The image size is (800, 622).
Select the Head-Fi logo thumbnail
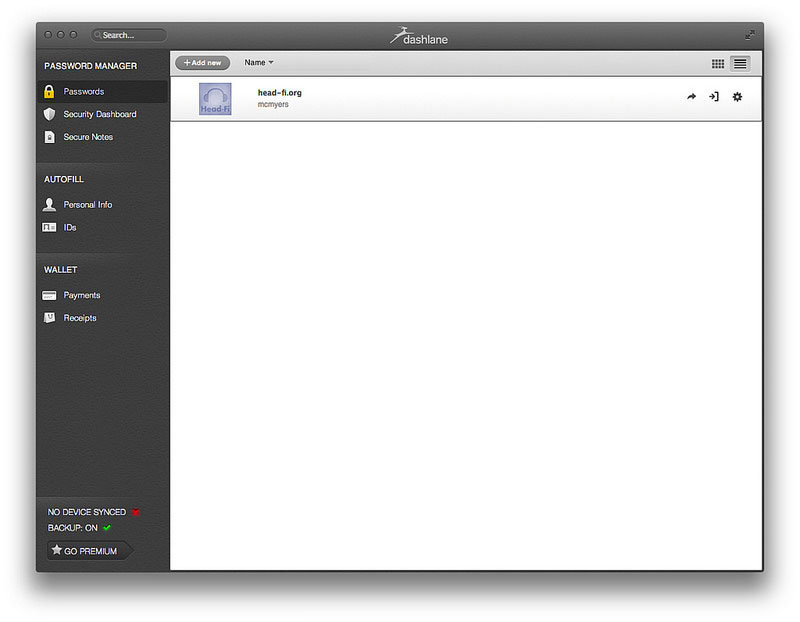point(215,99)
